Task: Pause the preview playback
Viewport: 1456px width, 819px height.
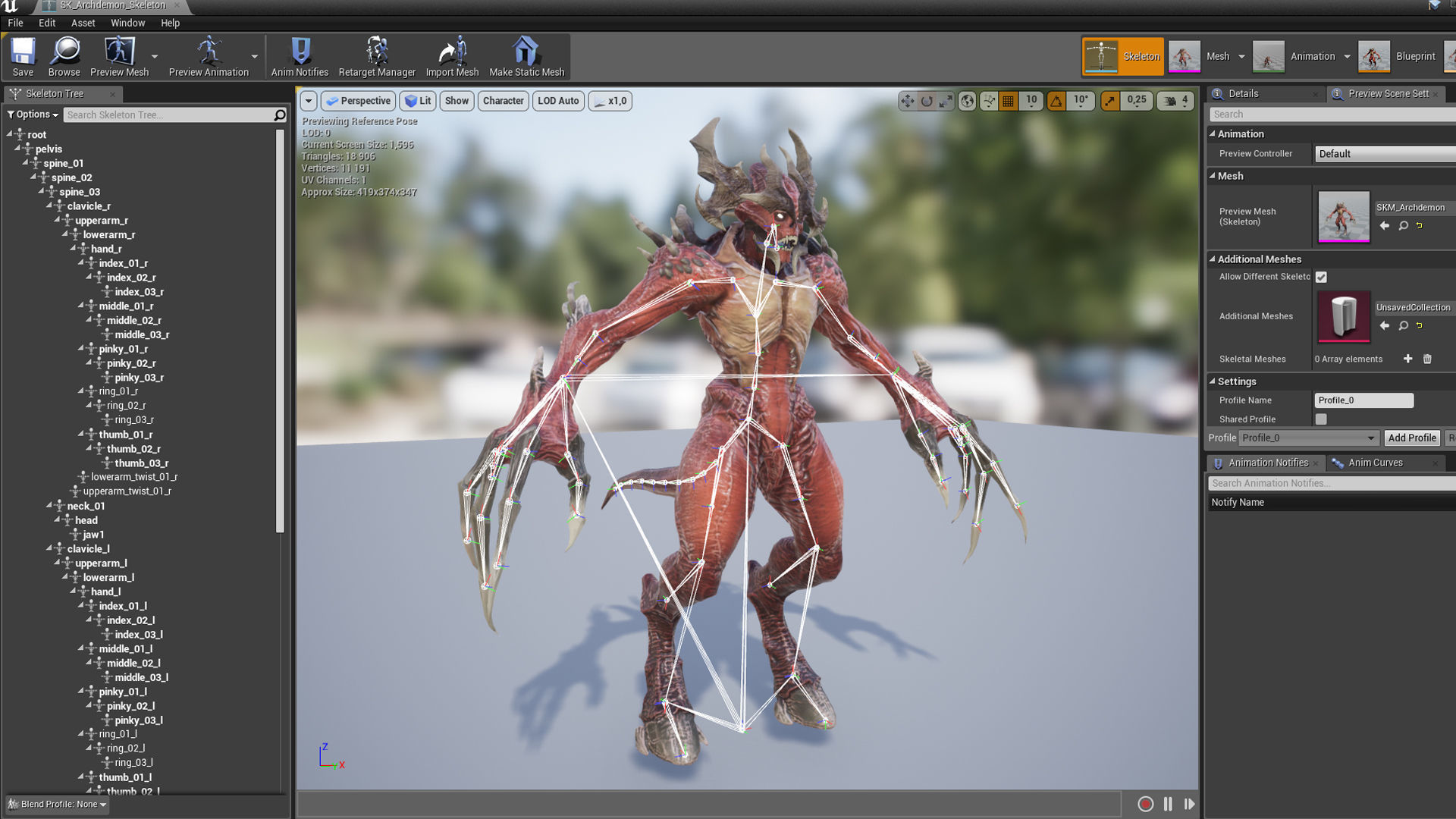Action: [1168, 804]
